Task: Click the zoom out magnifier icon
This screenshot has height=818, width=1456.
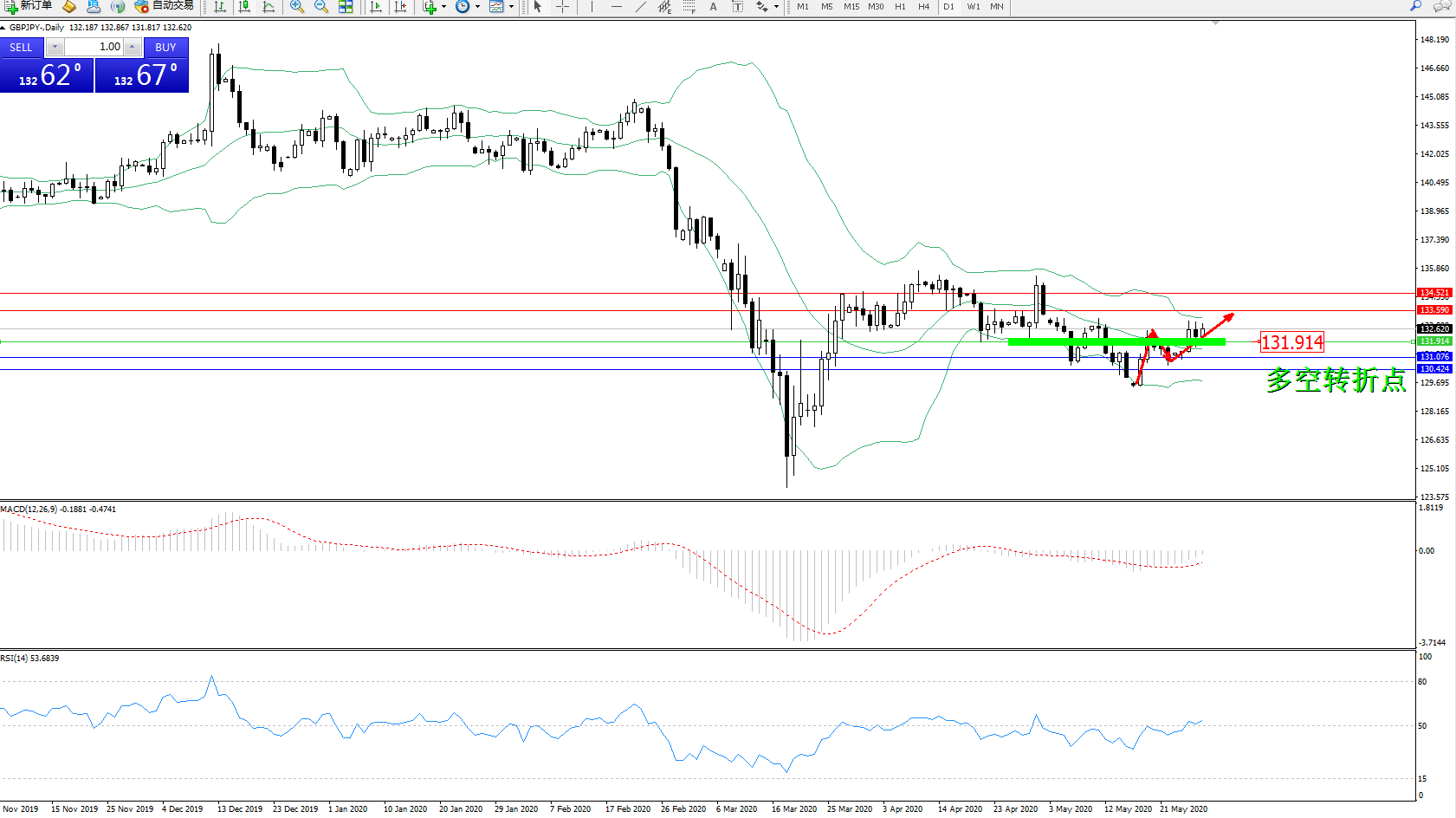Action: (x=320, y=7)
